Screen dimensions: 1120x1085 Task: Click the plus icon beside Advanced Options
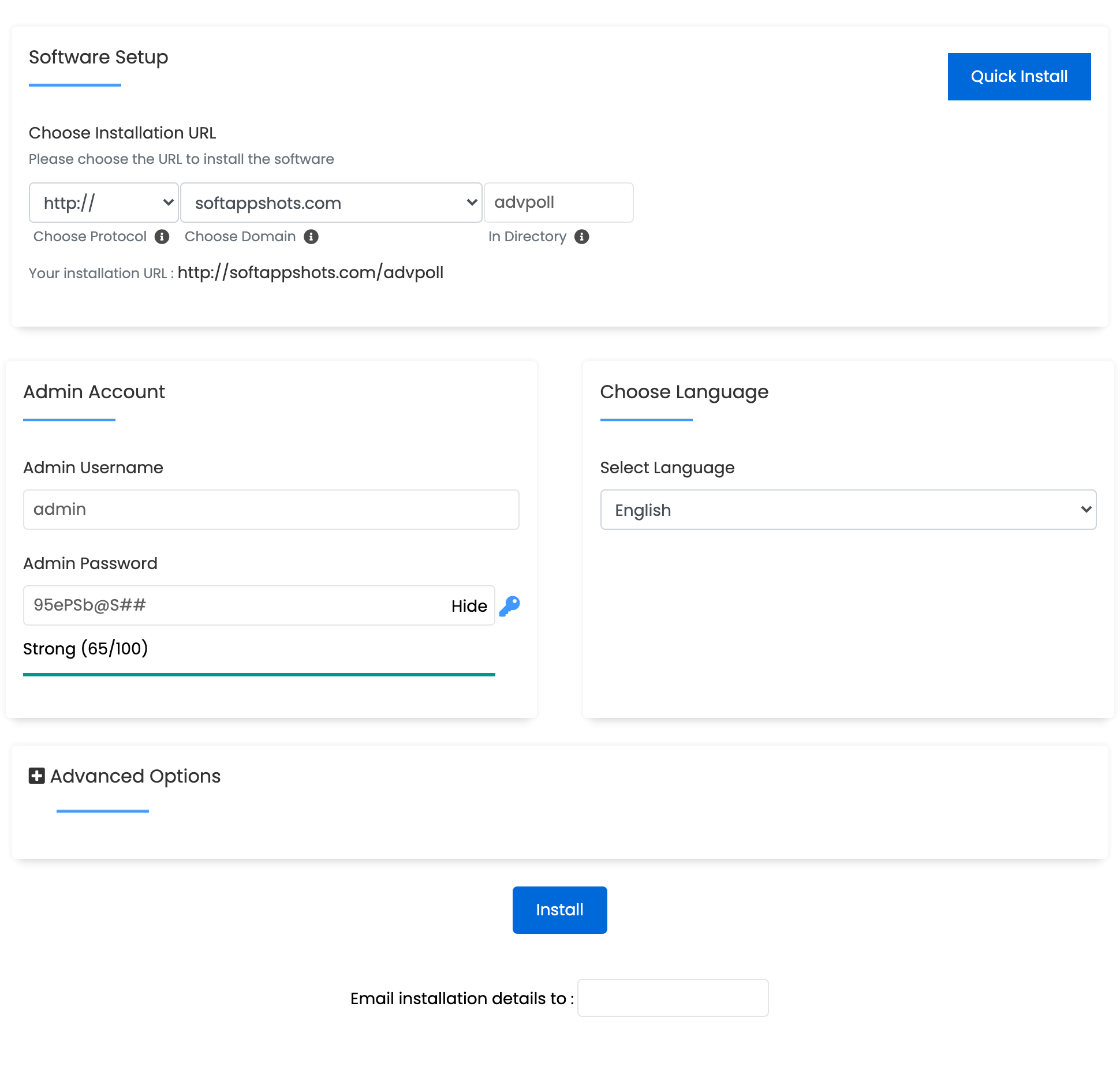[36, 776]
